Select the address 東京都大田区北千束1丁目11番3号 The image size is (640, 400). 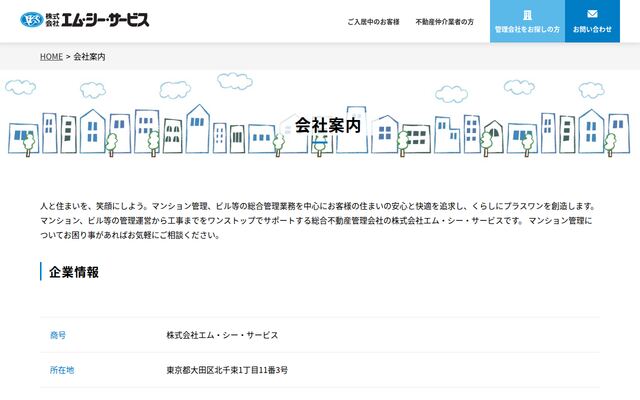pyautogui.click(x=227, y=370)
